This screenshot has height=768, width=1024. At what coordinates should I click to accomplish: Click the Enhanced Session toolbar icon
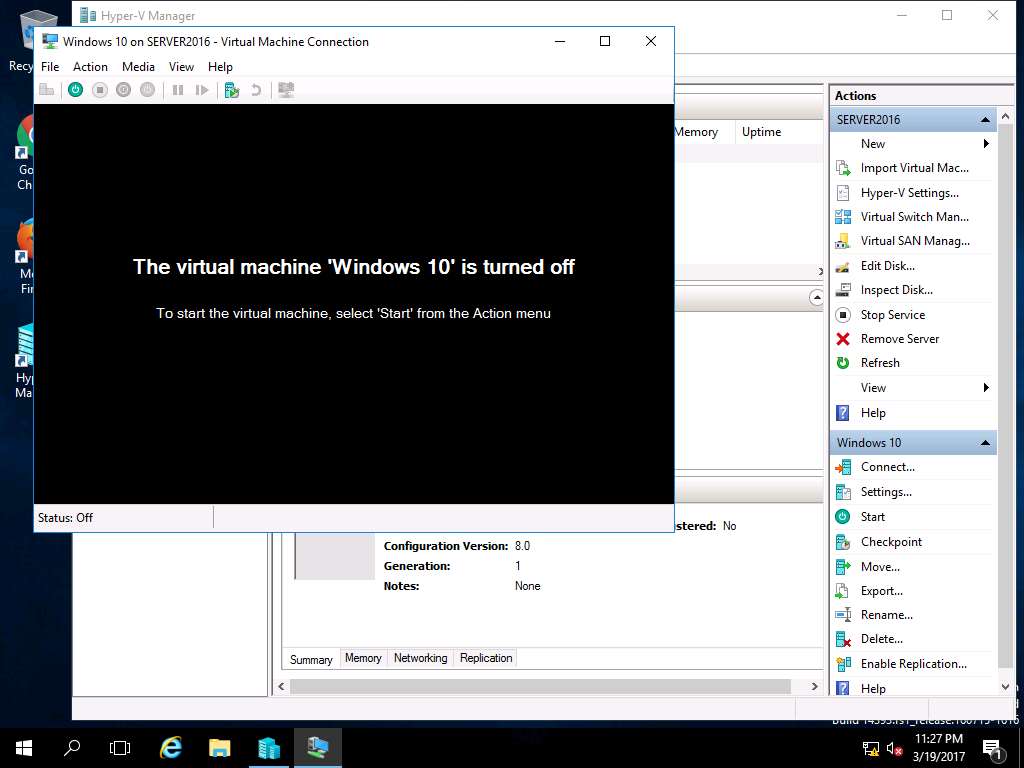(286, 90)
